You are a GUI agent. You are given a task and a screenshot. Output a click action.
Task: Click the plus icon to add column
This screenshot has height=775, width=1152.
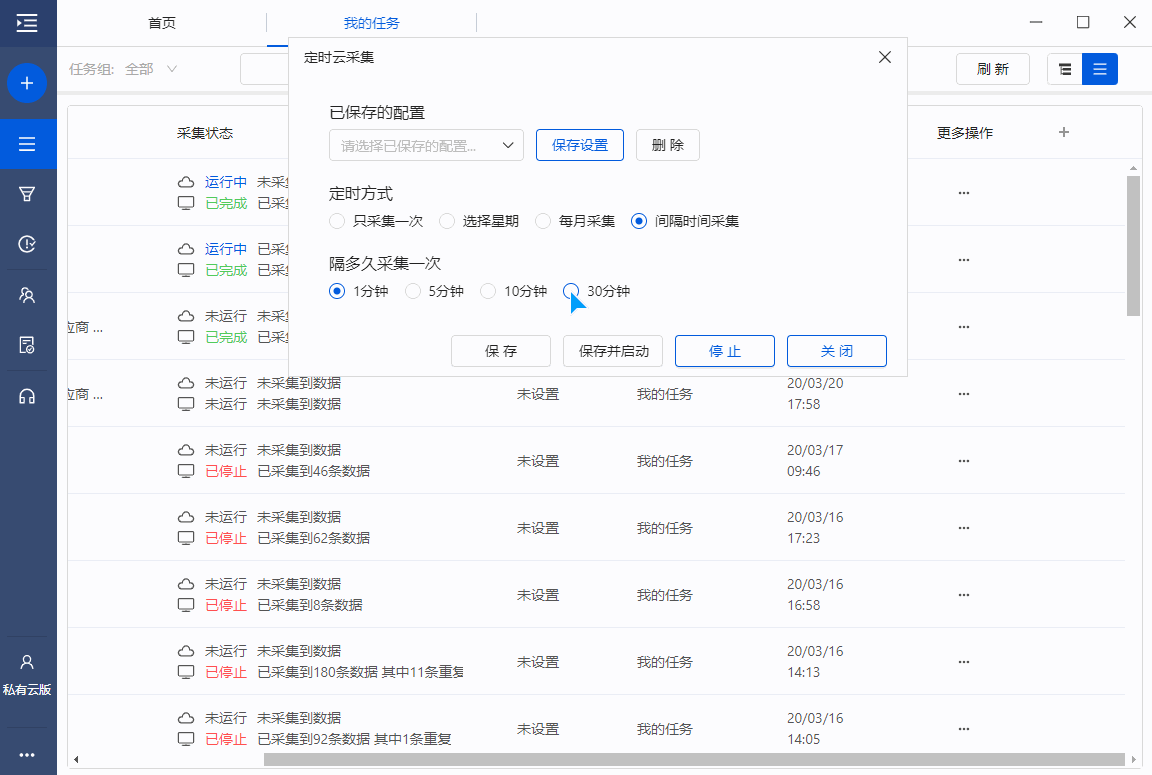(1064, 132)
